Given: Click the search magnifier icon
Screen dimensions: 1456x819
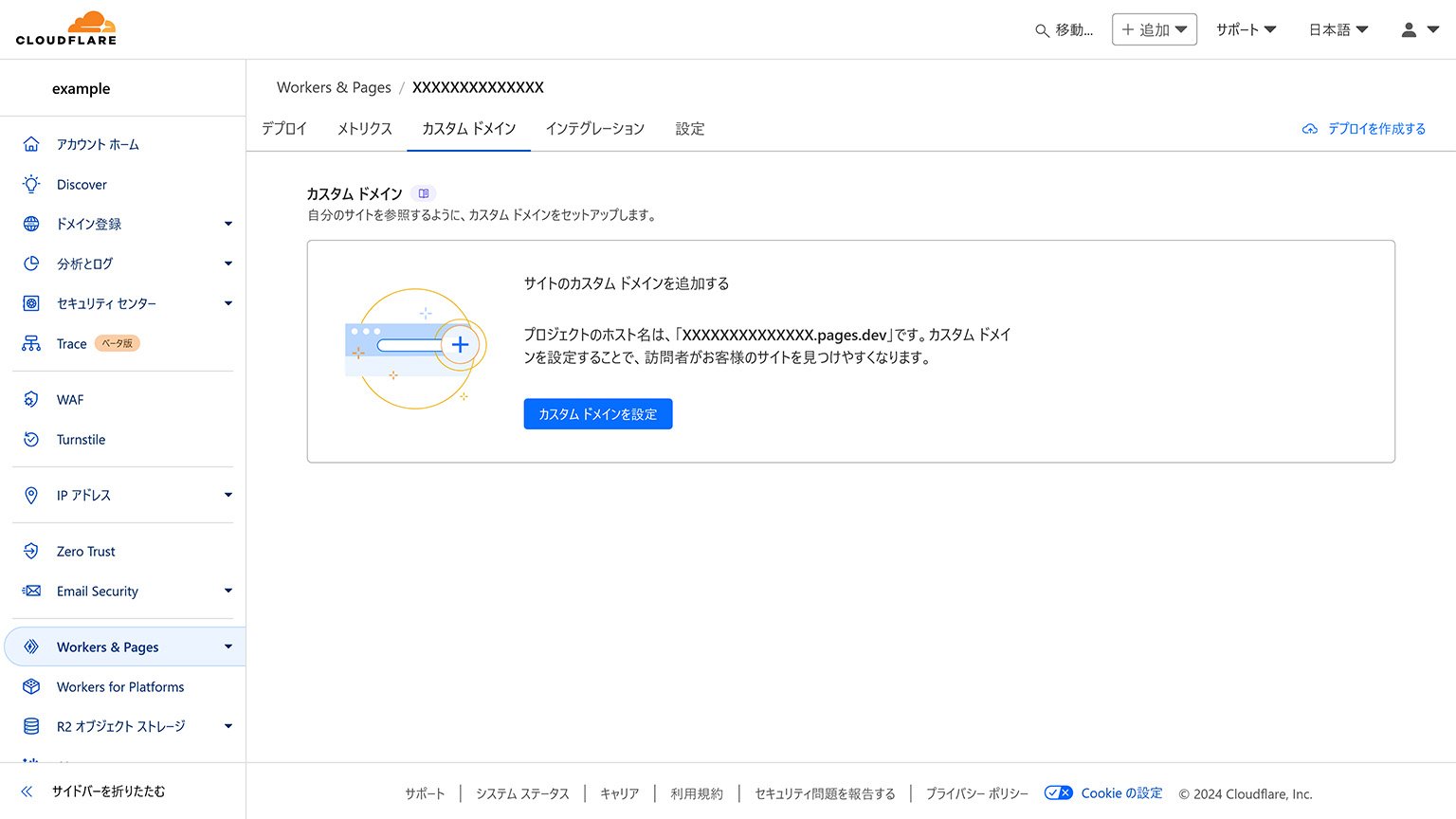Looking at the screenshot, I should pyautogui.click(x=1042, y=30).
